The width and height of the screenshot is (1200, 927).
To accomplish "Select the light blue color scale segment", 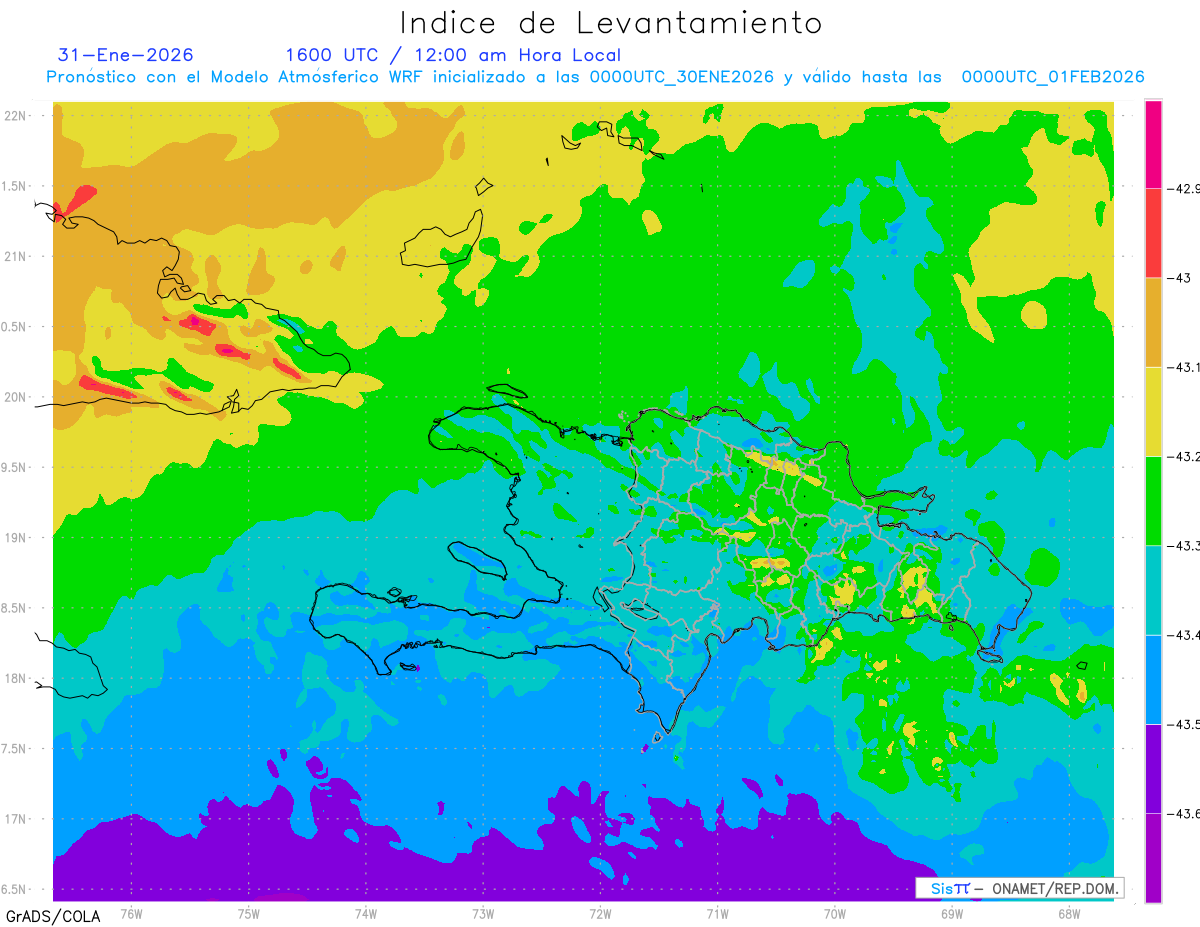I will click(x=1153, y=679).
